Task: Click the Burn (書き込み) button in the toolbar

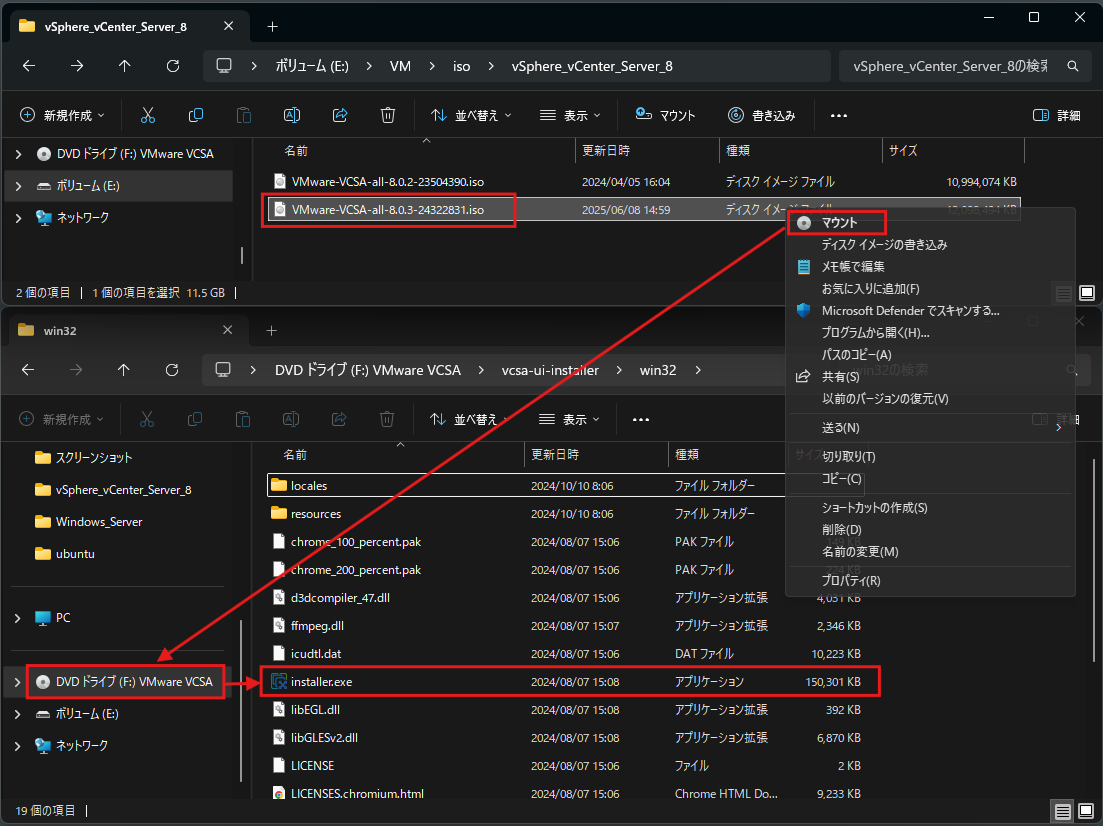Action: pos(762,115)
